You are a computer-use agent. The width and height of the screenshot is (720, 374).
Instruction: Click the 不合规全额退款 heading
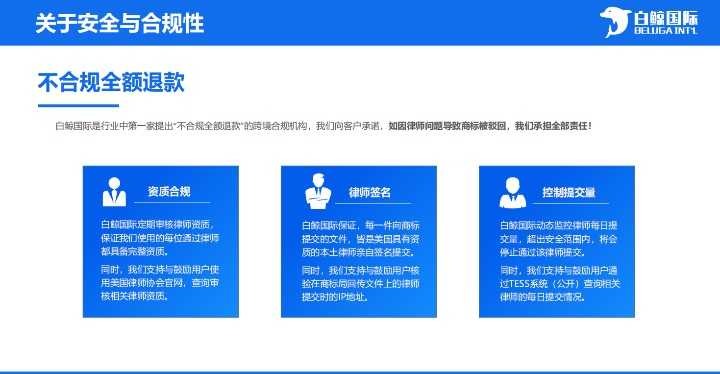click(111, 83)
